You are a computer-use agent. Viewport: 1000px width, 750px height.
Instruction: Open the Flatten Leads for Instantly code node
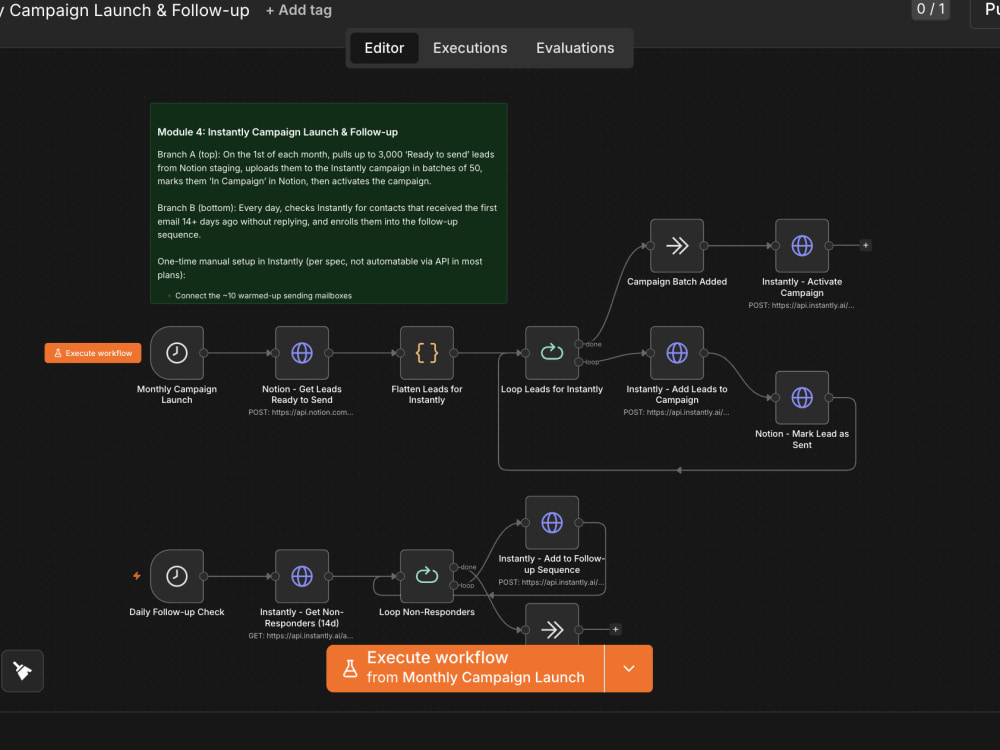point(427,353)
